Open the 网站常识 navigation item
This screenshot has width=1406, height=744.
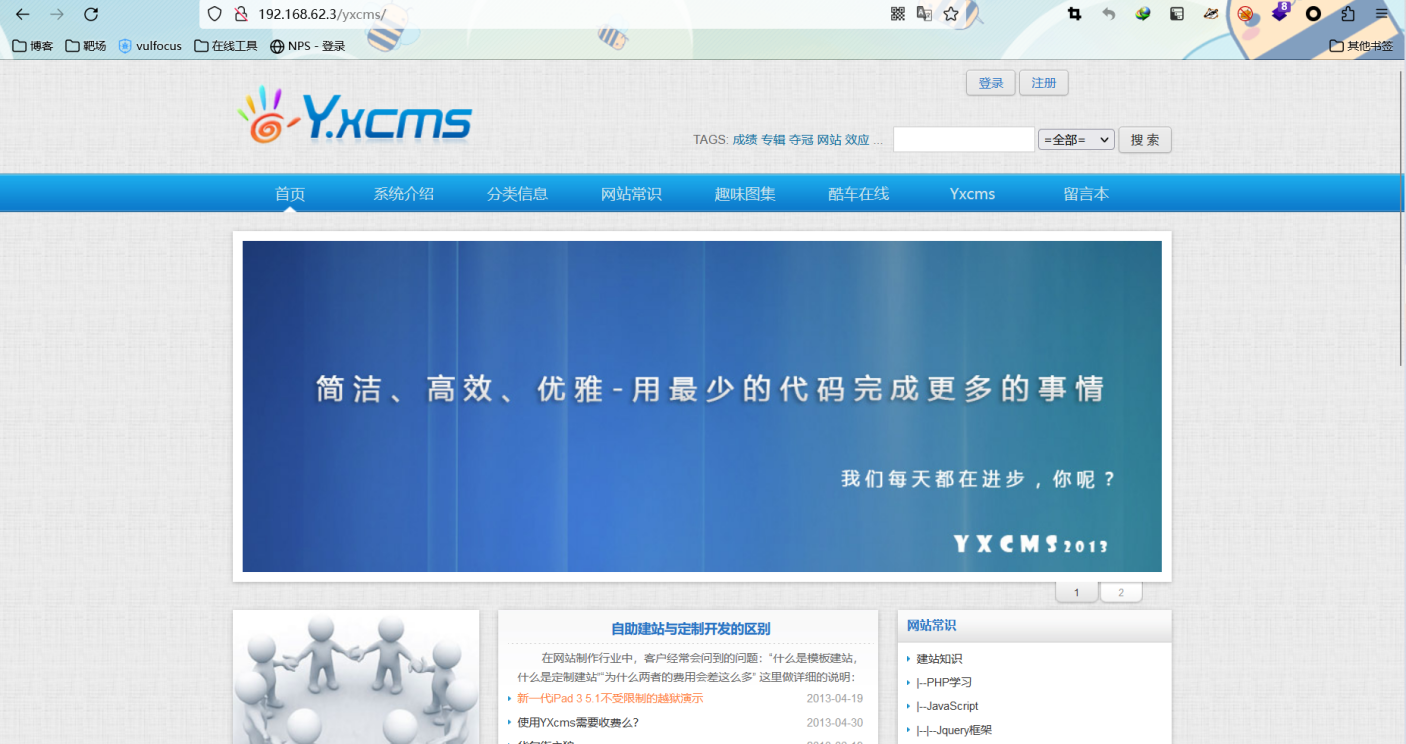tap(631, 194)
